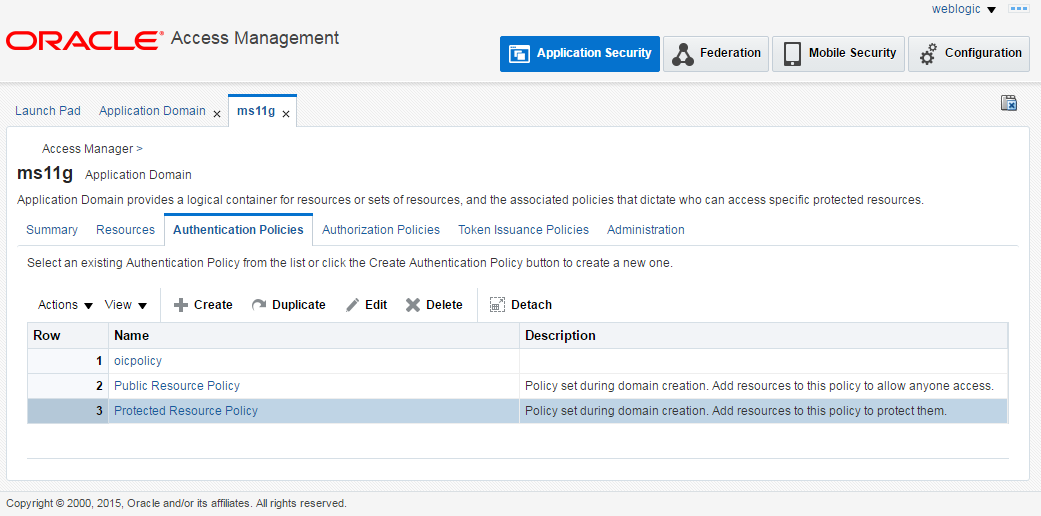Close the Application Domain tab
Viewport: 1041px width, 516px height.
[217, 114]
